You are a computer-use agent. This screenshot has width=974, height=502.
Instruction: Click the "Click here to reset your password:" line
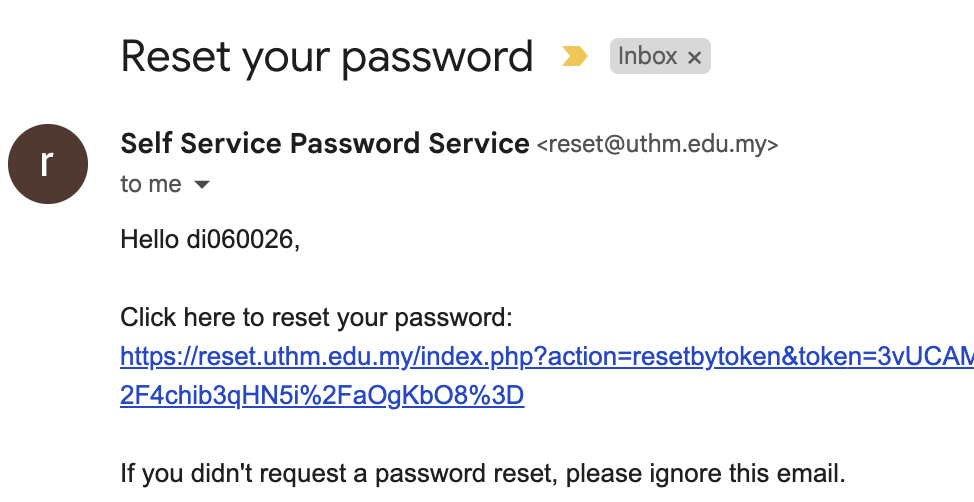[316, 318]
